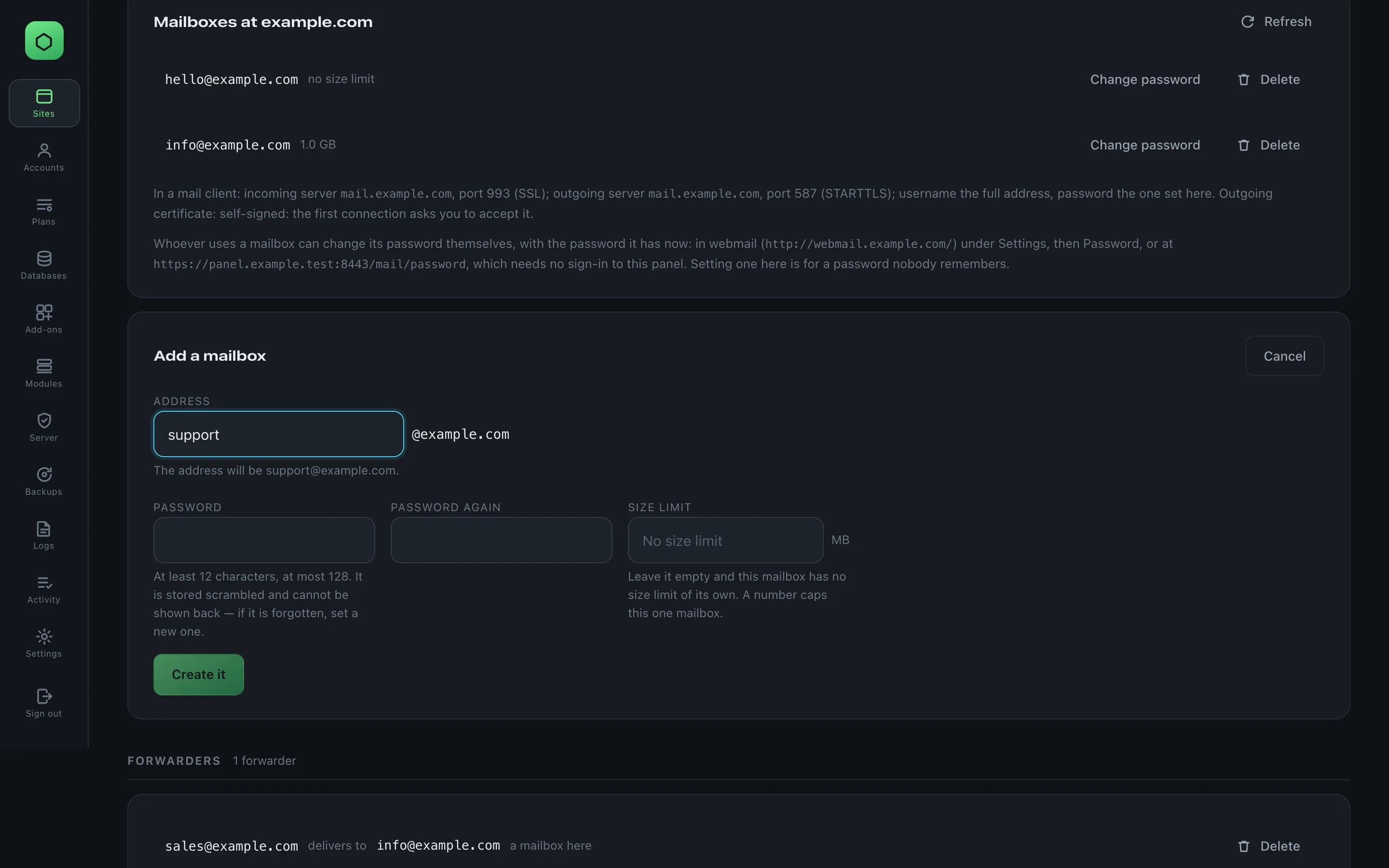The image size is (1389, 868).
Task: Click the '@example.com' suffix beside address field
Action: [x=460, y=434]
